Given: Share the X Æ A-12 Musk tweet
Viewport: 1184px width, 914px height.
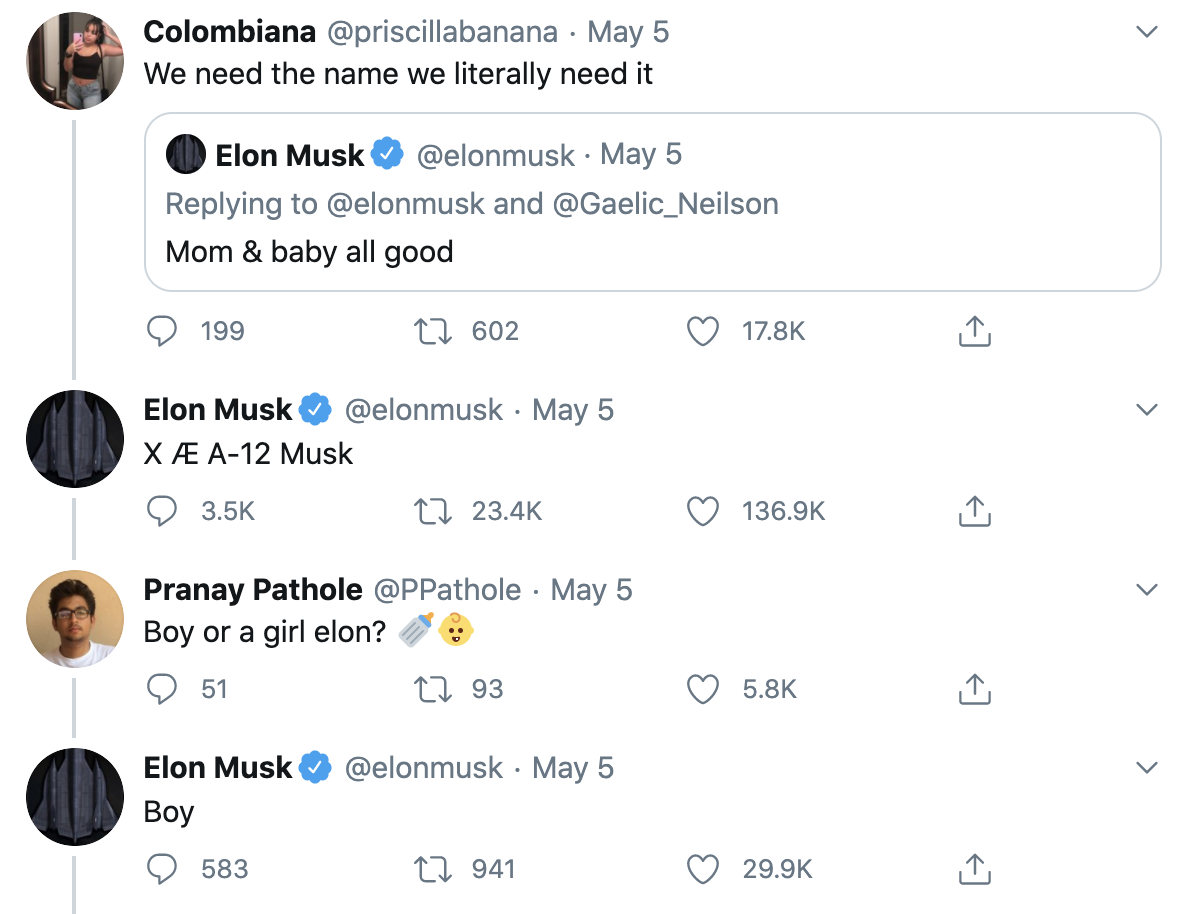Looking at the screenshot, I should [974, 511].
